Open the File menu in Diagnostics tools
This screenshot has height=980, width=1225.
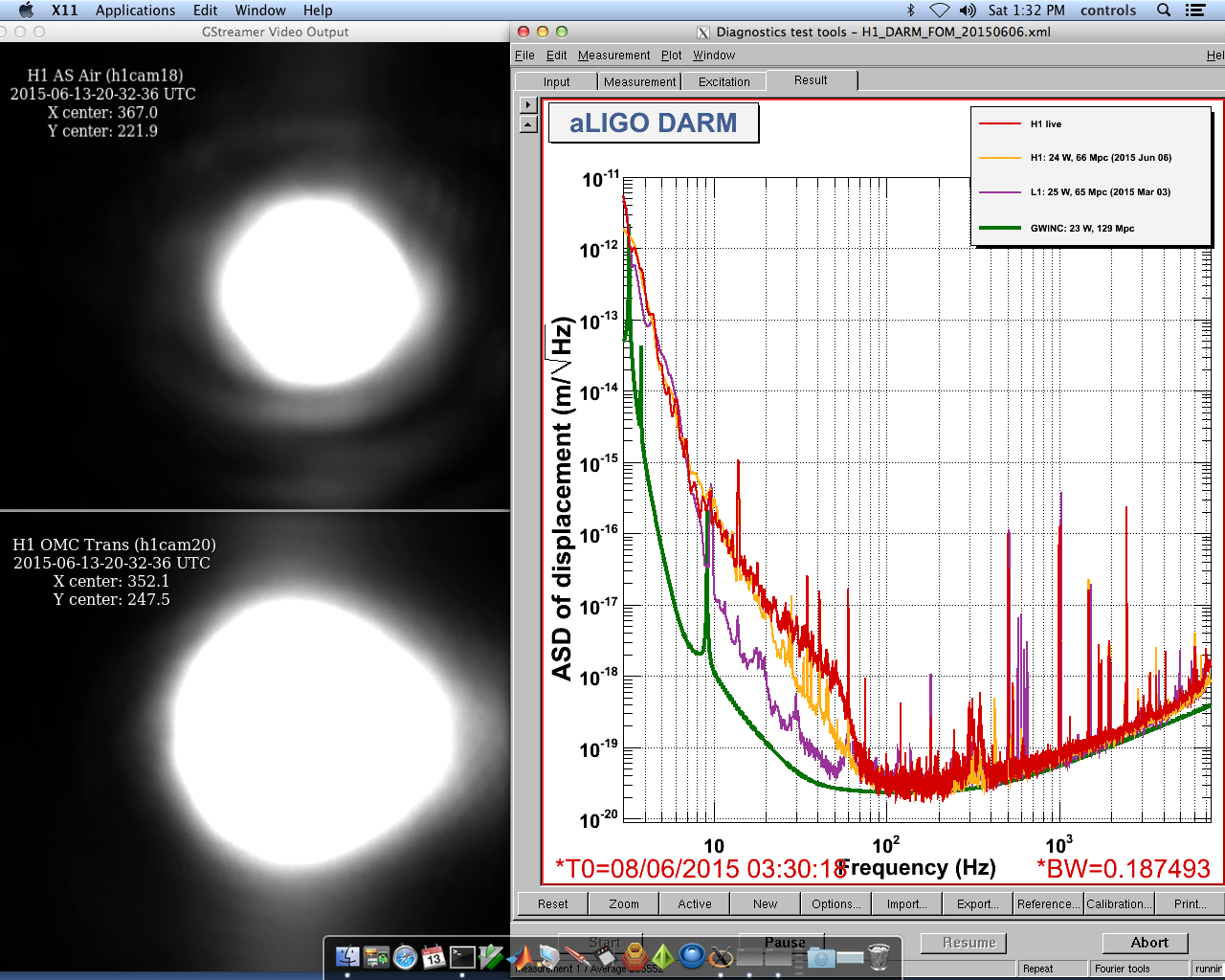(524, 56)
